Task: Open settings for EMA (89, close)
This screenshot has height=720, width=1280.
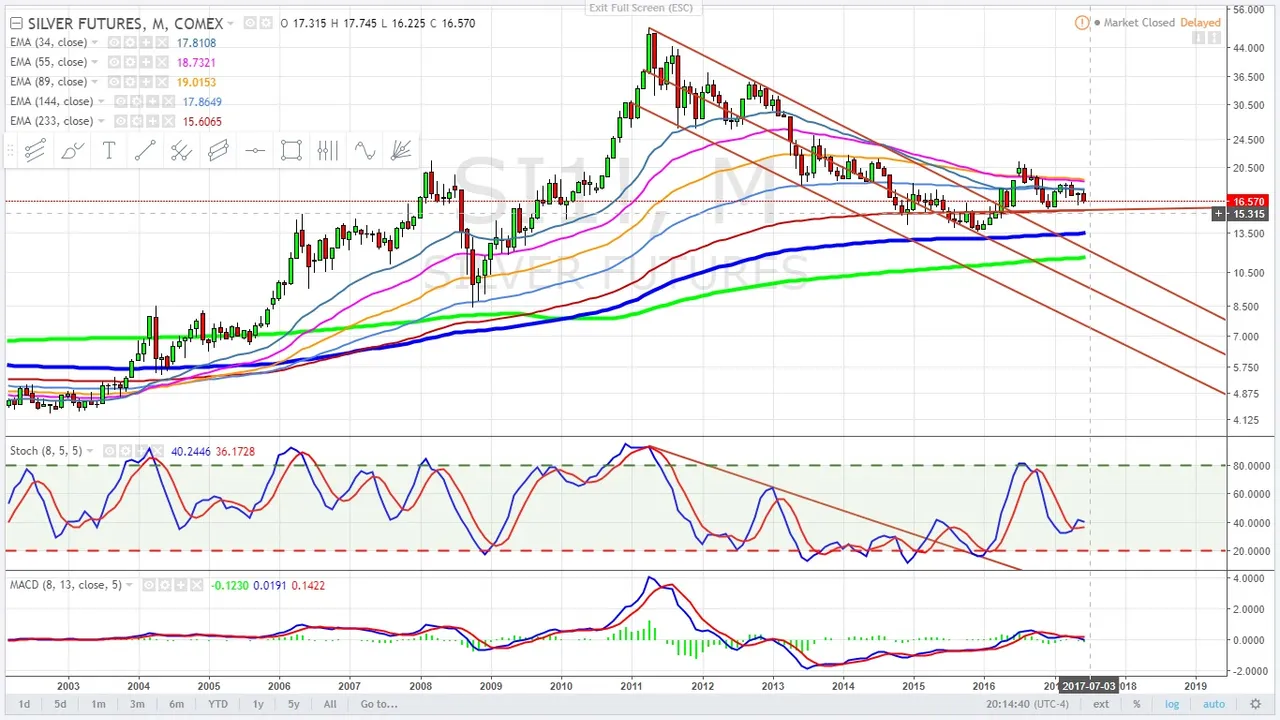Action: (130, 82)
